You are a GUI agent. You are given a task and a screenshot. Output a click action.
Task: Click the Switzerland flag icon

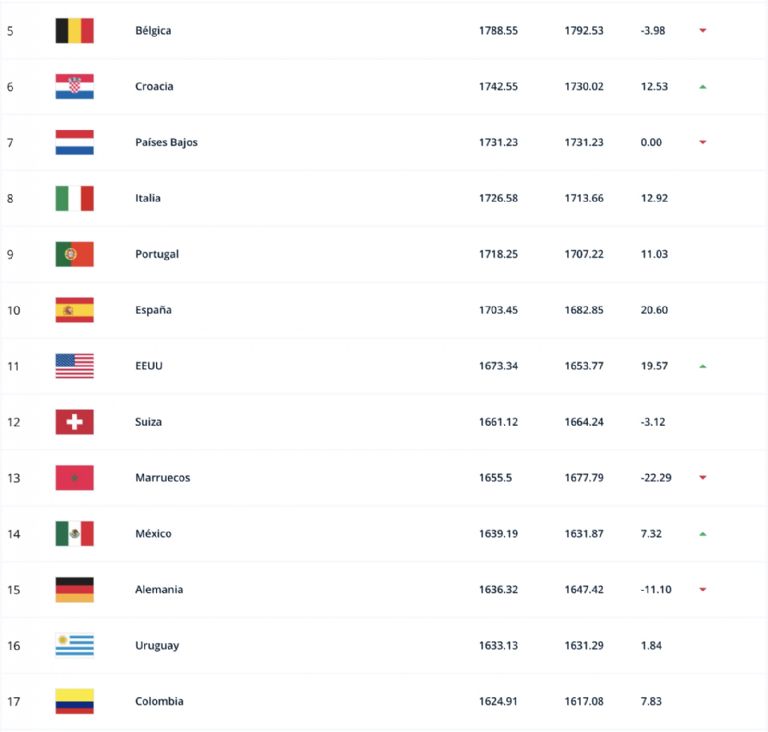coord(74,422)
